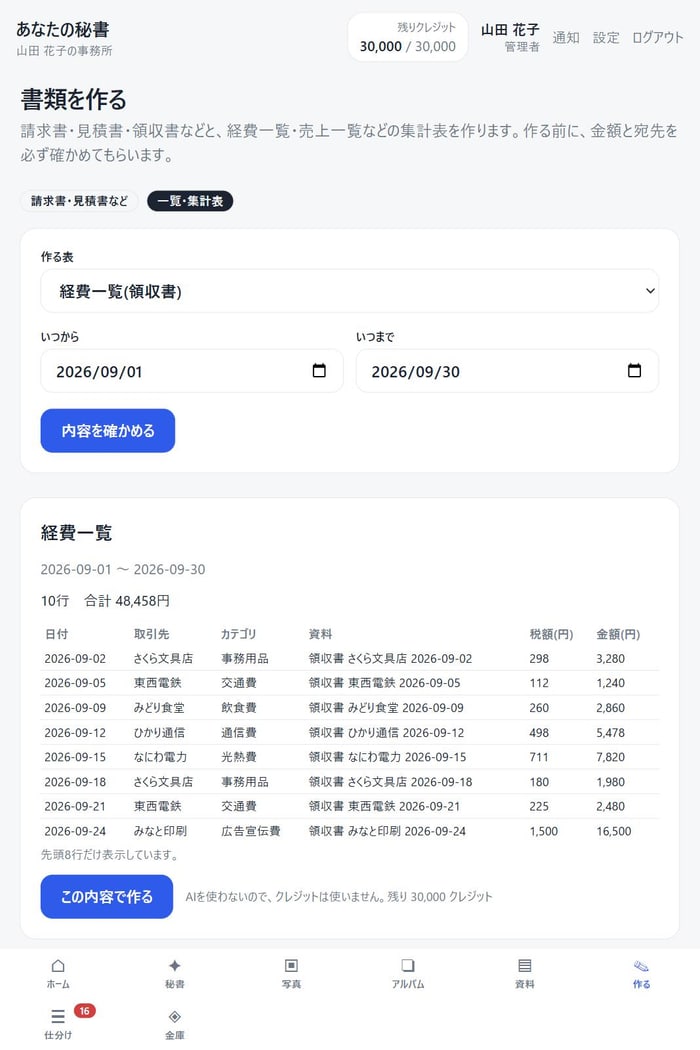The width and height of the screenshot is (700, 1050).
Task: Click the あなたの秘書 app title
Action: pyautogui.click(x=63, y=29)
